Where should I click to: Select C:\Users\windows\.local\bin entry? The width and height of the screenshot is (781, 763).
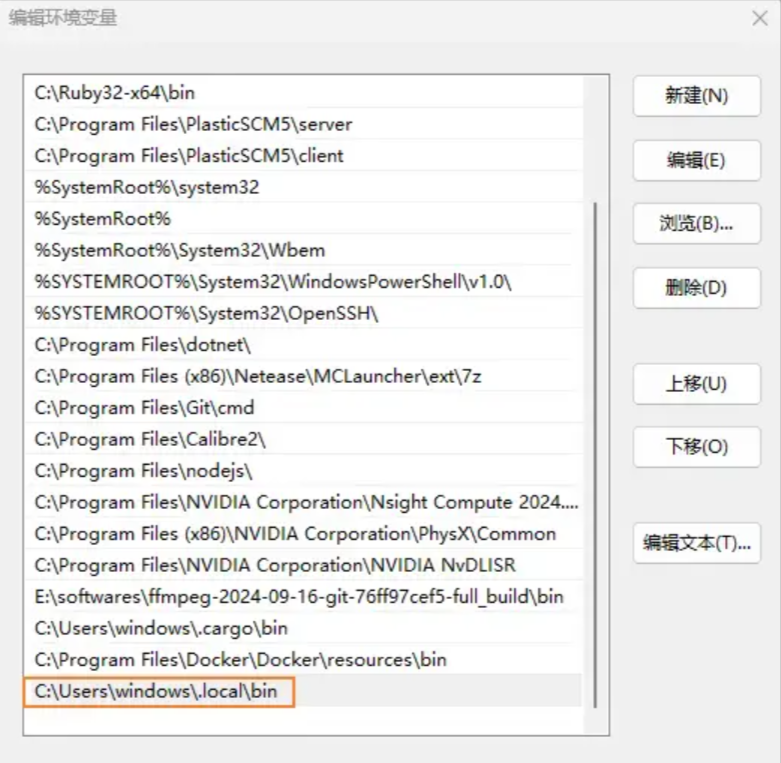303,691
